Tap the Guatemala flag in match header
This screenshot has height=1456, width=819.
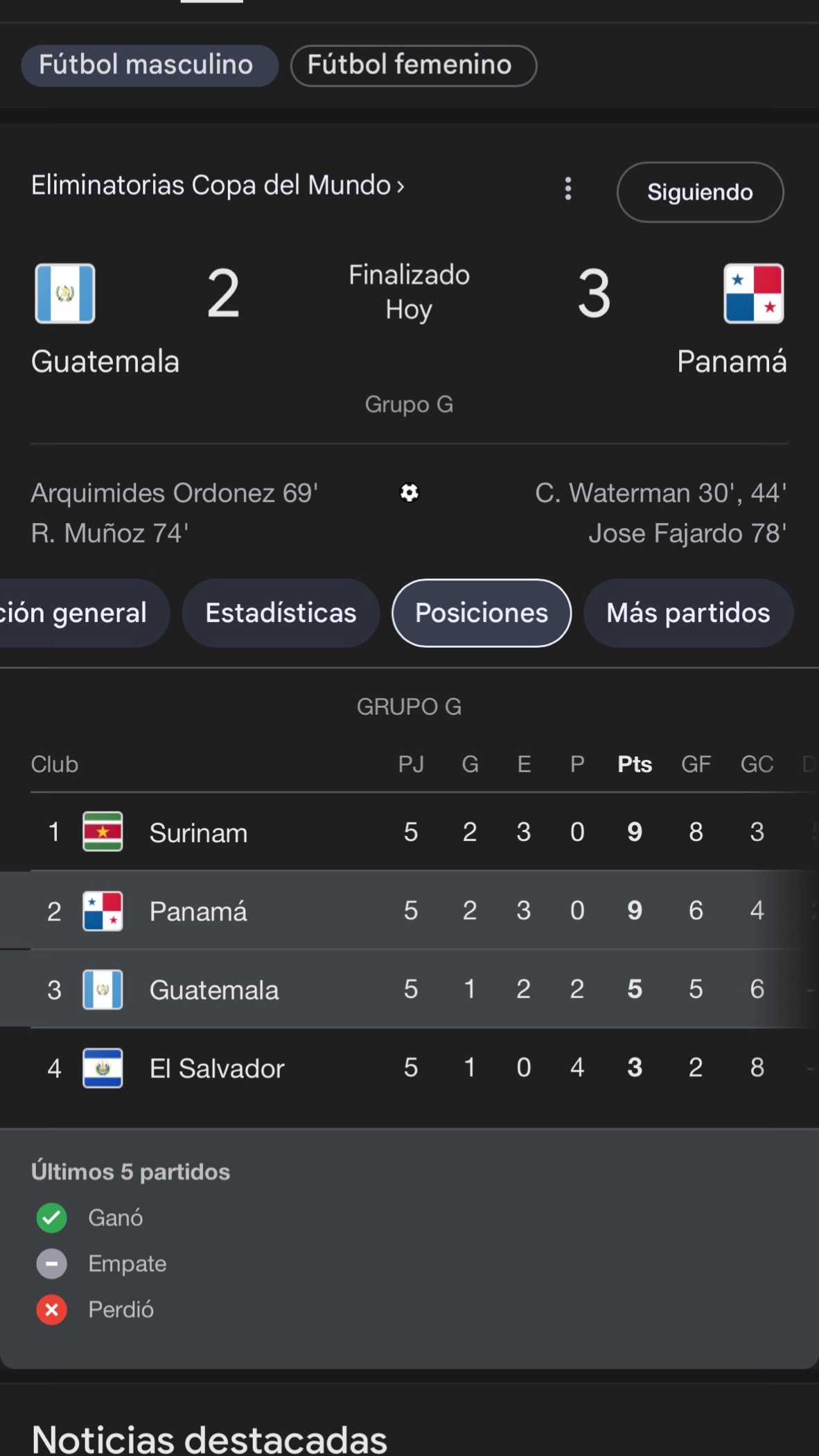click(65, 294)
